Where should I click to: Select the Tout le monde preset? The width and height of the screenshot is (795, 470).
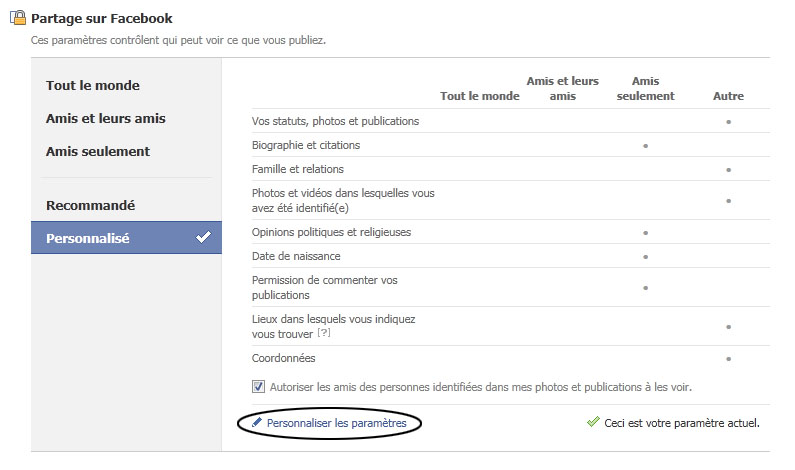click(93, 85)
